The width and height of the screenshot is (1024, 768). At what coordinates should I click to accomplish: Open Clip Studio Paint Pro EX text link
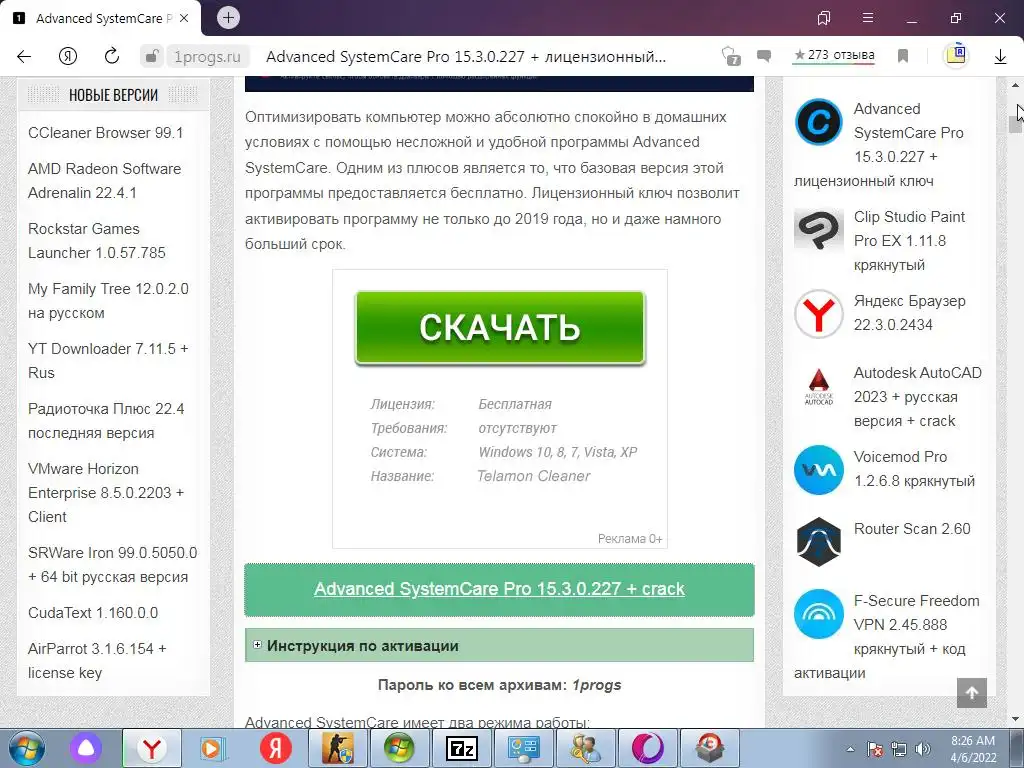coord(909,240)
